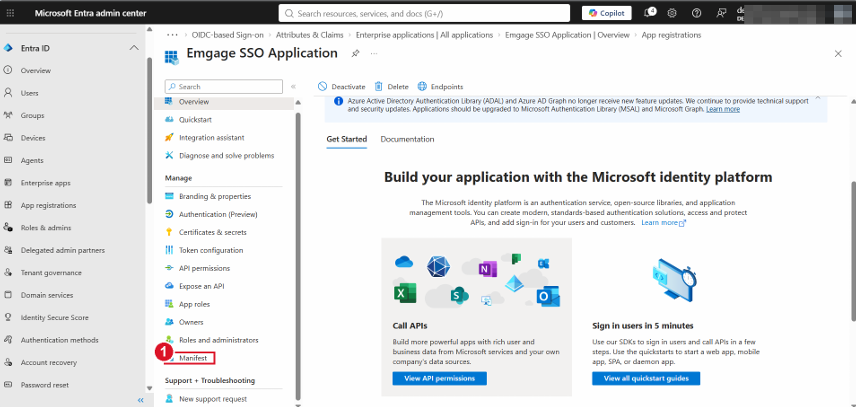The image size is (856, 407).
Task: Open Groups in the left sidebar
Action: 32,116
